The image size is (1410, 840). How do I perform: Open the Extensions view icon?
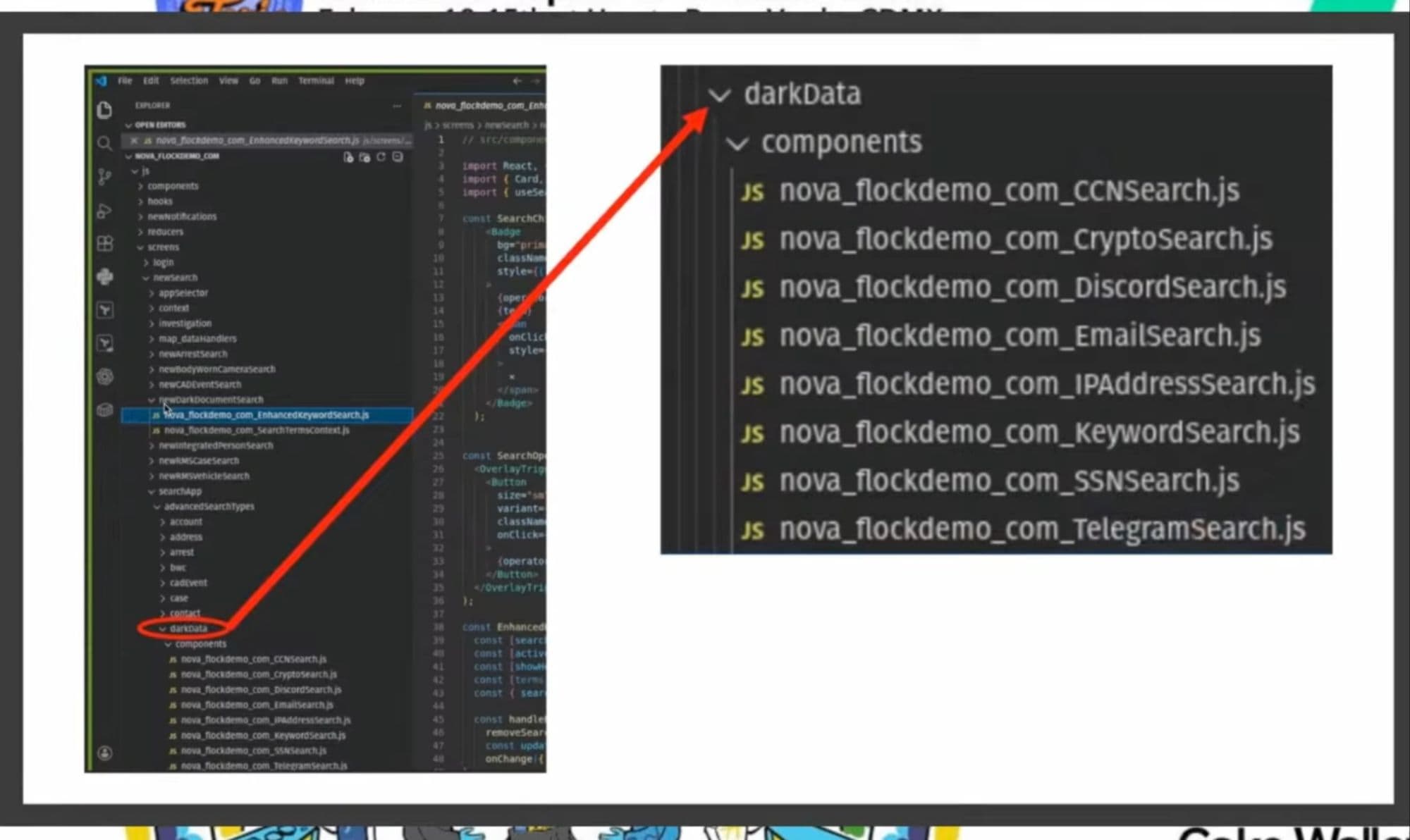(104, 245)
